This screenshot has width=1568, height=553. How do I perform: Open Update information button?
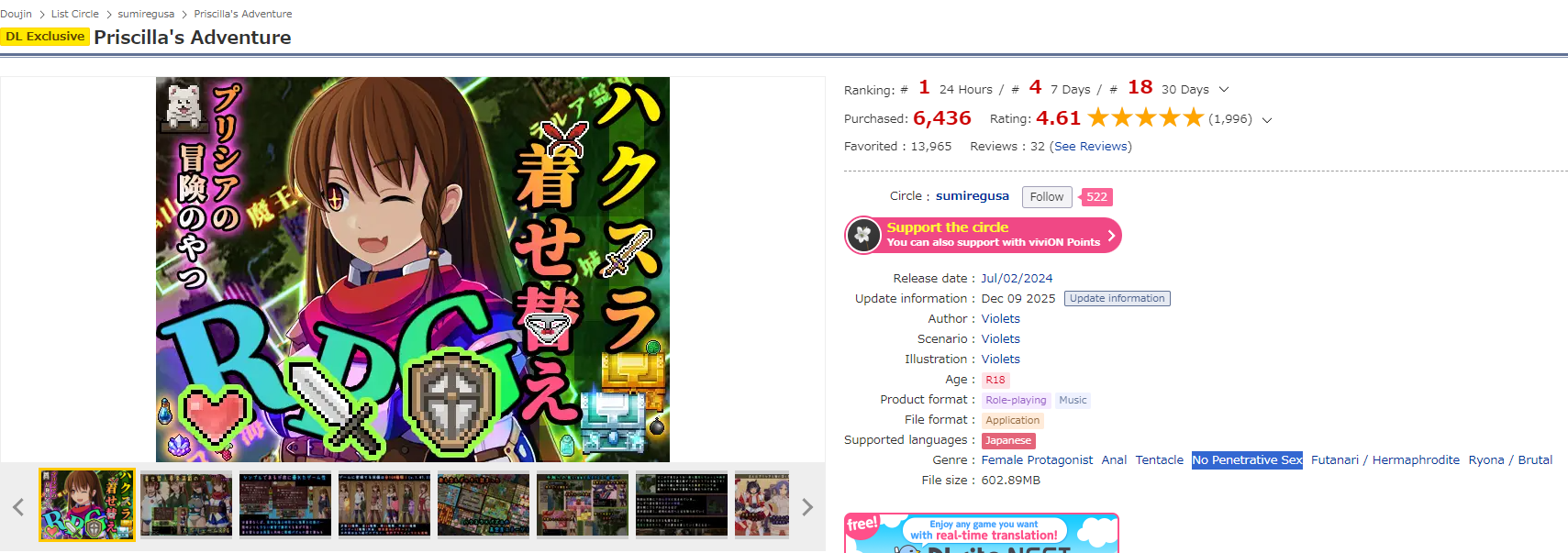coord(1118,299)
